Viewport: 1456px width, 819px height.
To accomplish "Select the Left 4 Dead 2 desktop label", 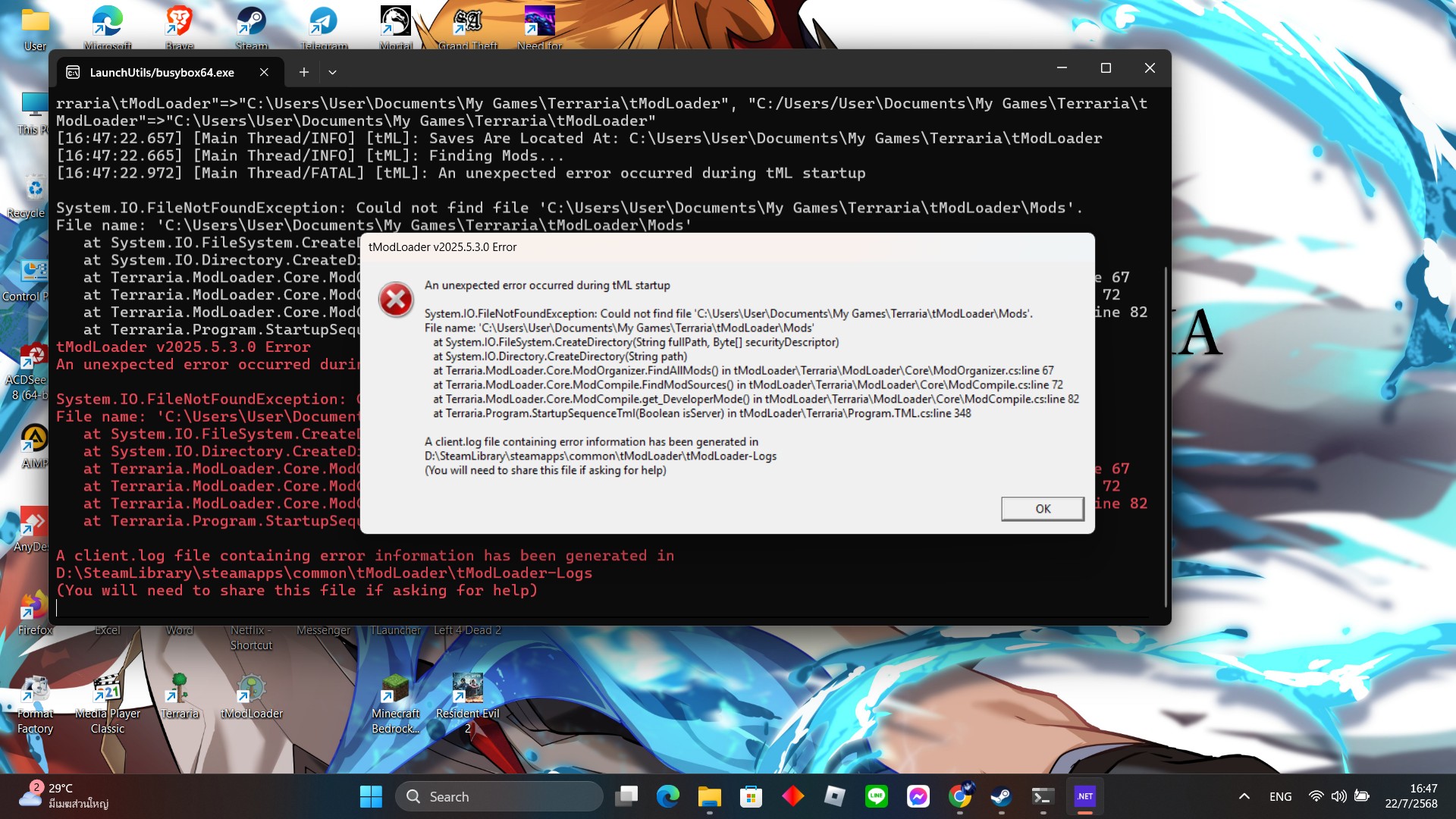I will point(468,630).
